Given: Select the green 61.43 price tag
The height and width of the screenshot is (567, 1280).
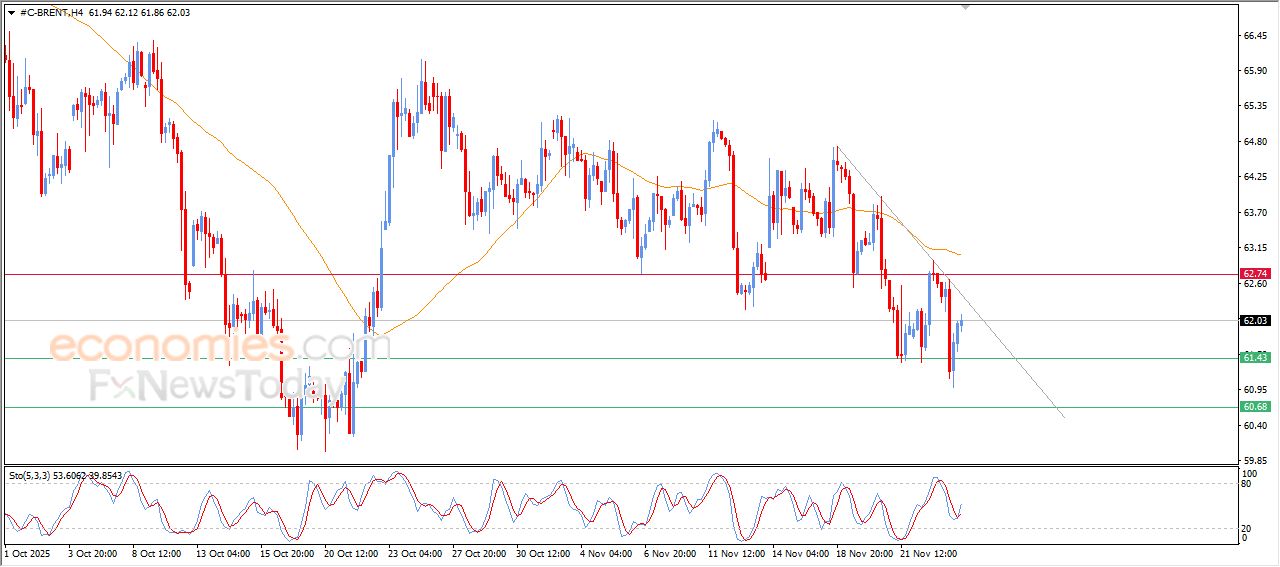Looking at the screenshot, I should [1255, 358].
